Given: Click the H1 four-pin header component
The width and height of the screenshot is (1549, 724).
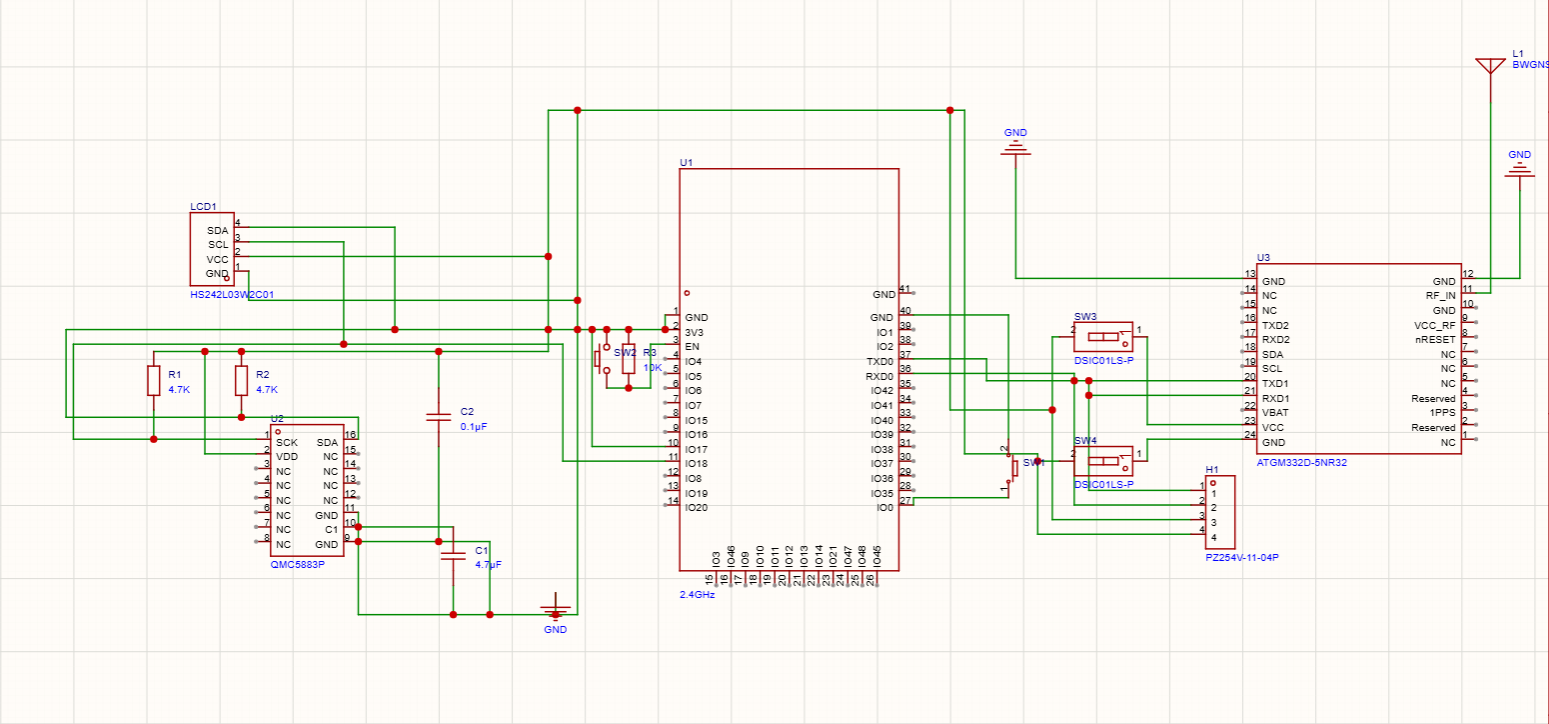Looking at the screenshot, I should [1221, 510].
